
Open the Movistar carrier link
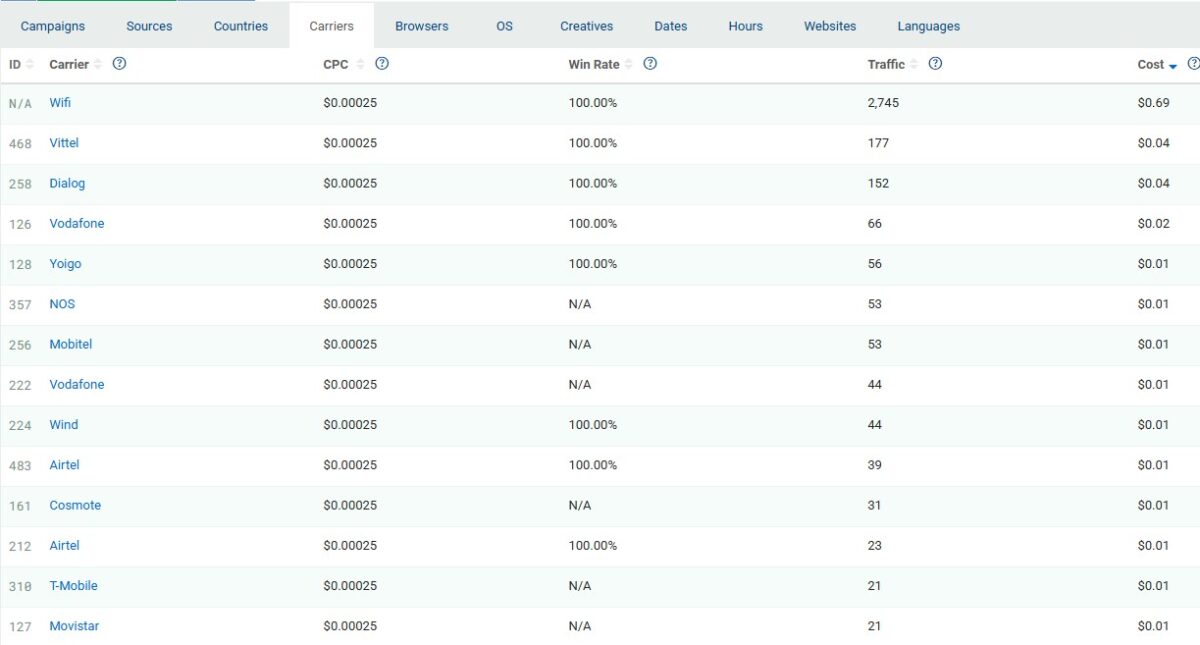tap(74, 626)
